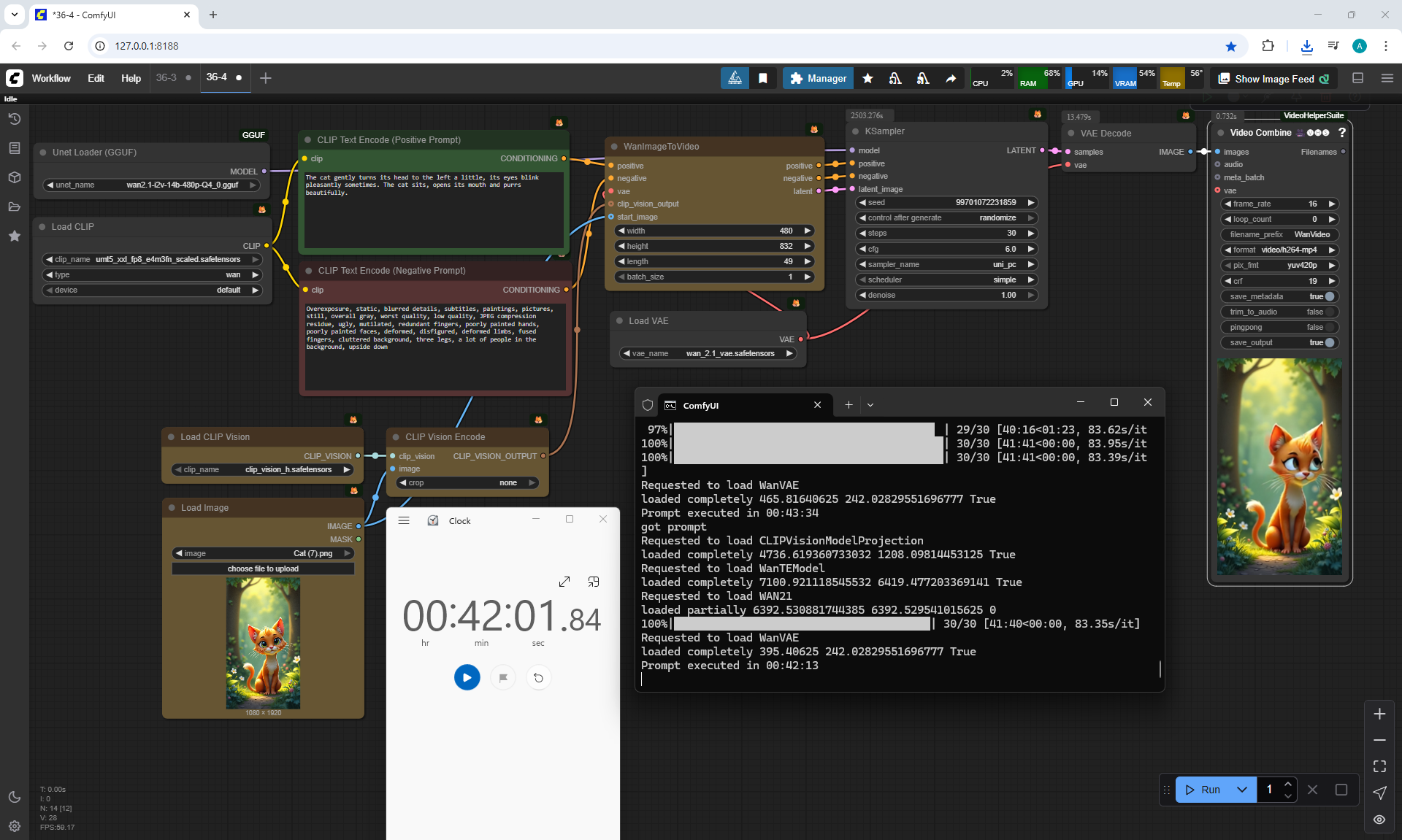Open the queue history sidebar icon

pos(15,119)
